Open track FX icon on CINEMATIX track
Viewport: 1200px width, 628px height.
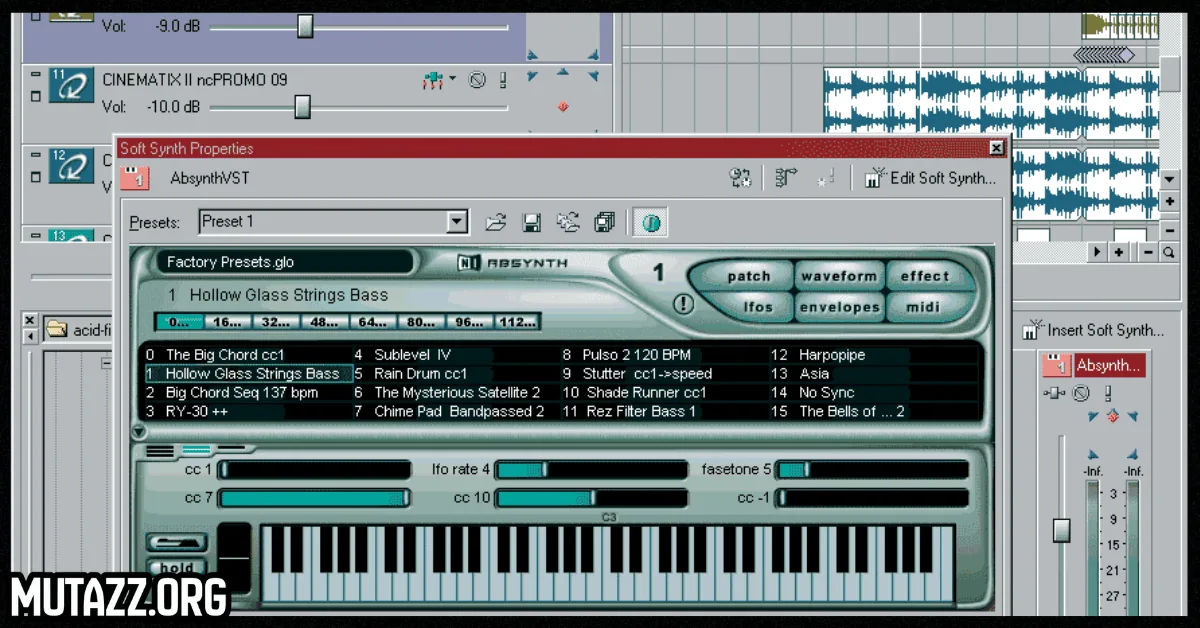pyautogui.click(x=433, y=80)
